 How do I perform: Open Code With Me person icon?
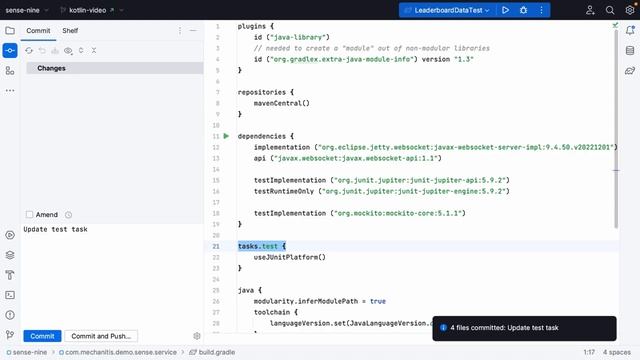(x=590, y=10)
